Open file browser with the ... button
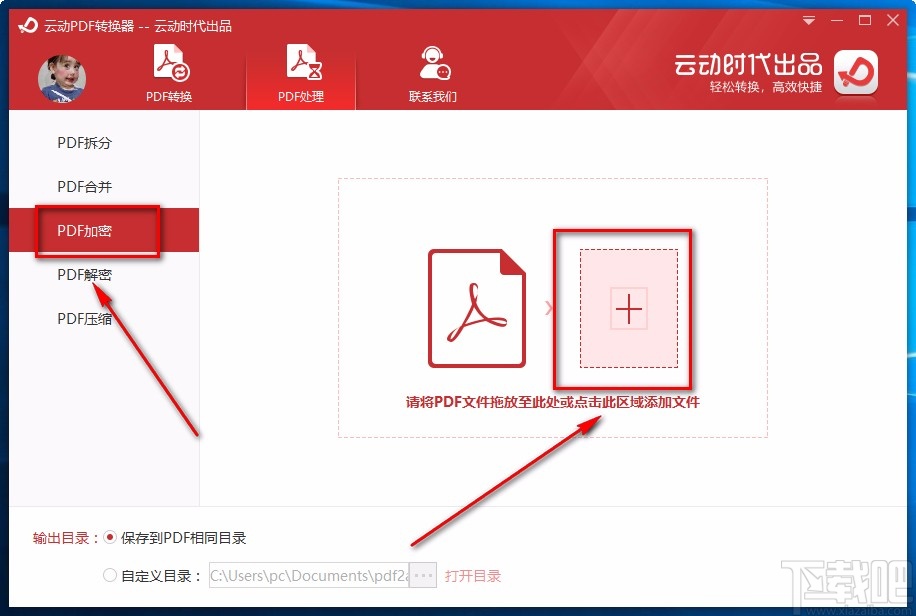Image resolution: width=916 pixels, height=616 pixels. [423, 575]
